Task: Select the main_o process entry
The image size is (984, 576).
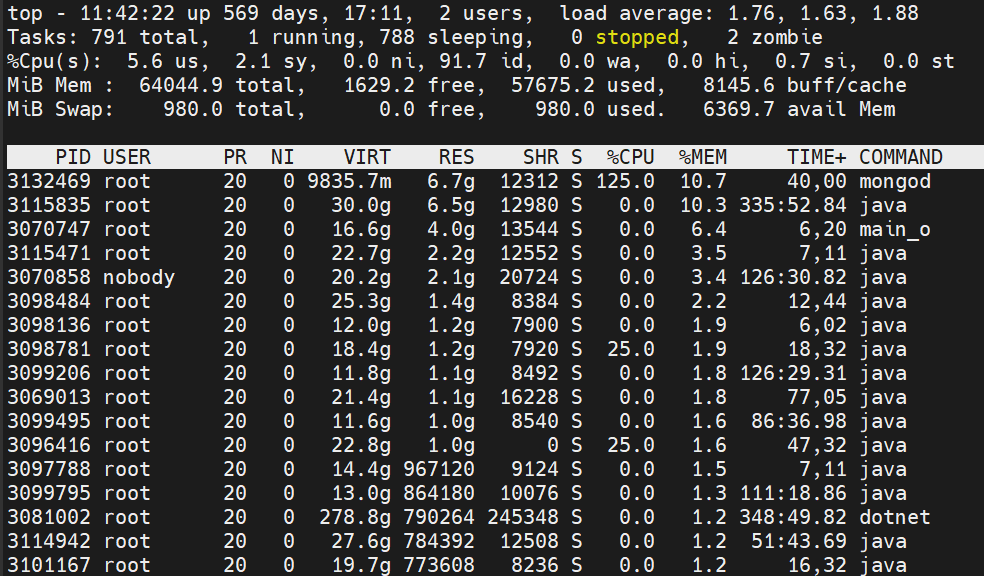Action: [x=895, y=229]
